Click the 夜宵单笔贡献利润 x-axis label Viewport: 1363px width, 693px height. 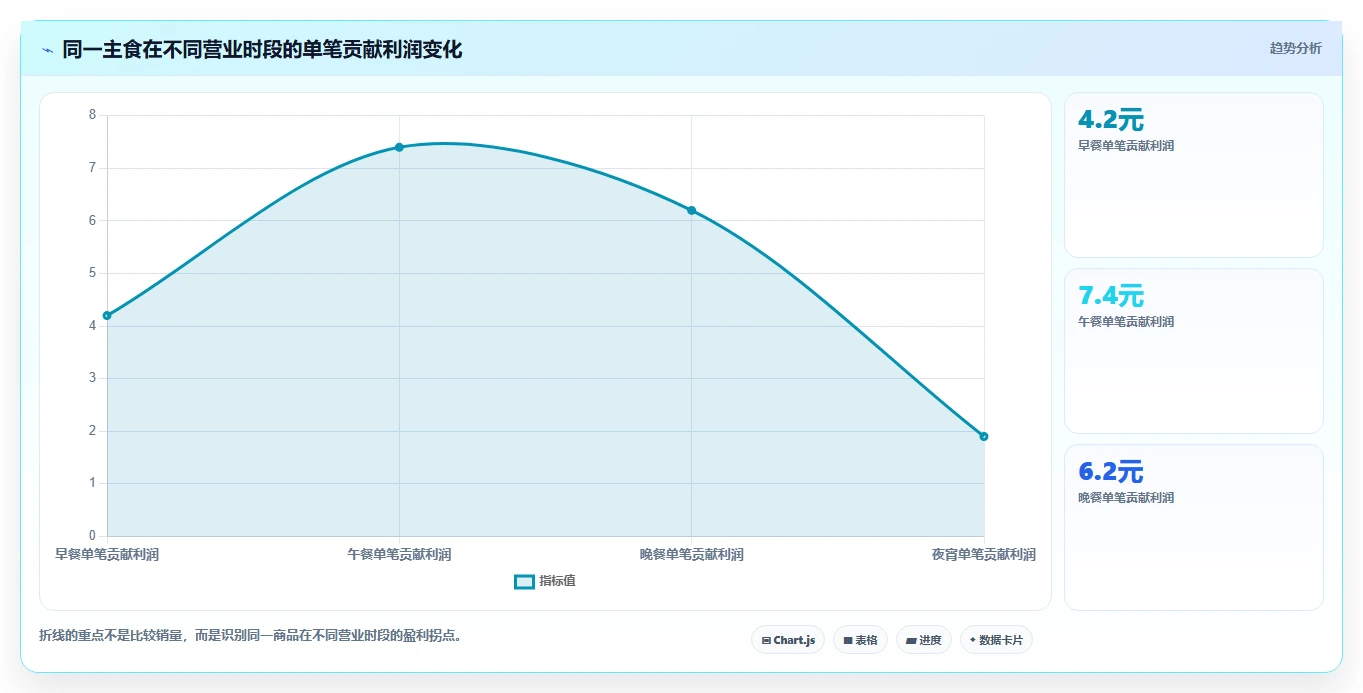tap(984, 554)
